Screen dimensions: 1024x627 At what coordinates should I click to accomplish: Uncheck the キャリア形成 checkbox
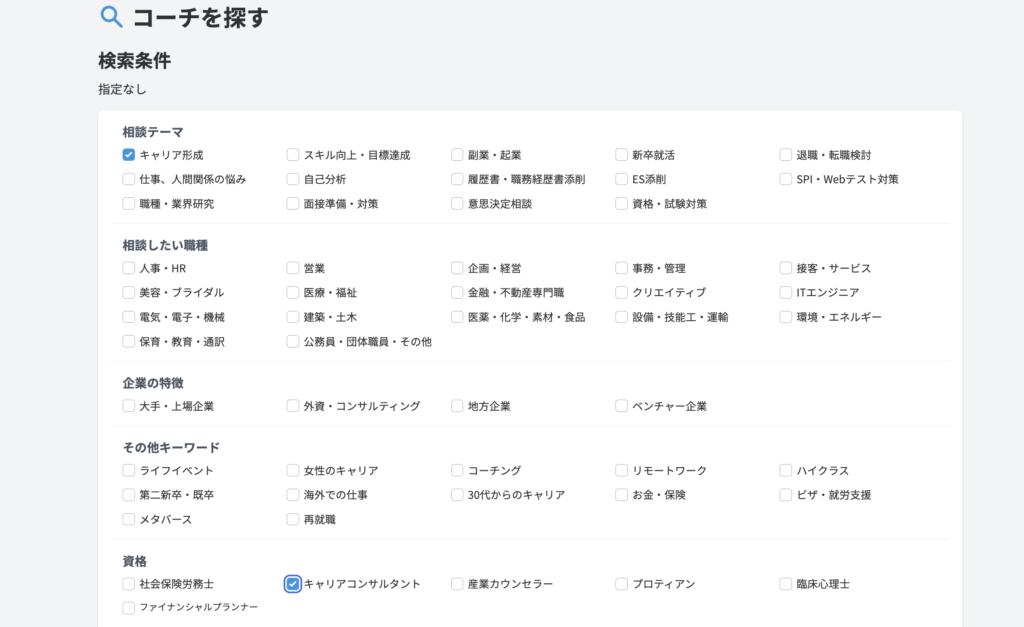[129, 155]
